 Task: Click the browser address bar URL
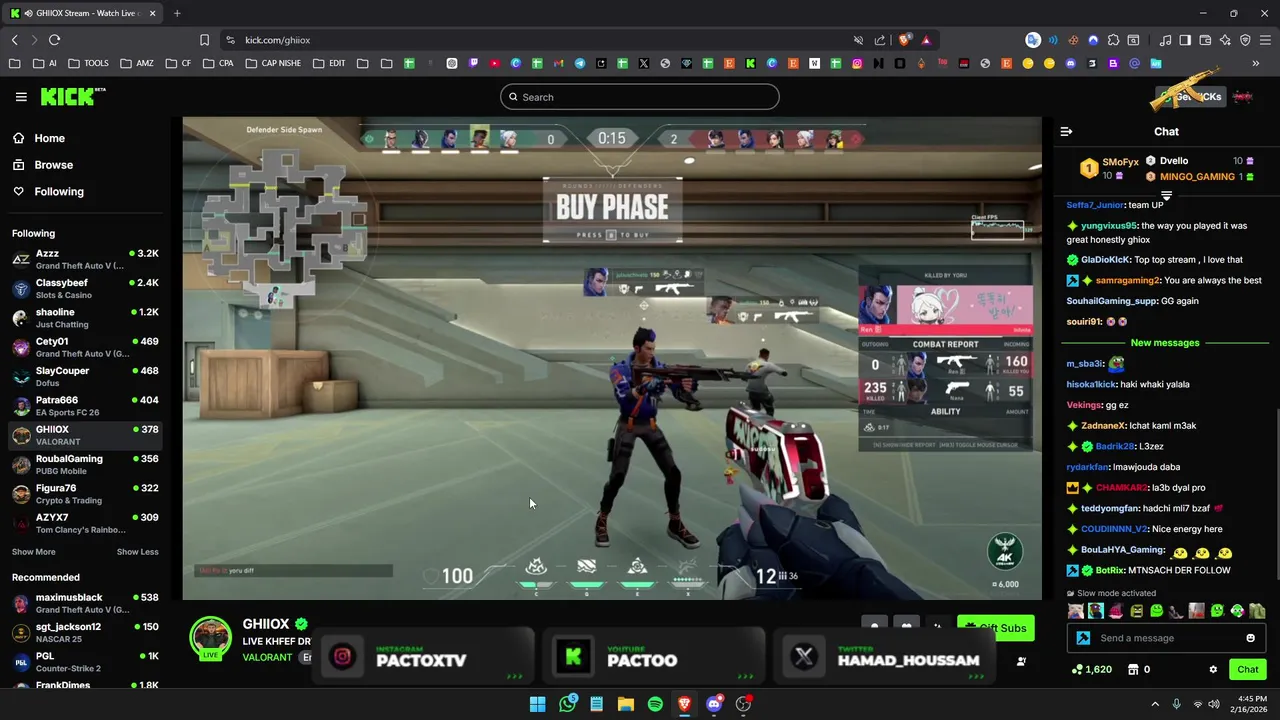tap(277, 40)
